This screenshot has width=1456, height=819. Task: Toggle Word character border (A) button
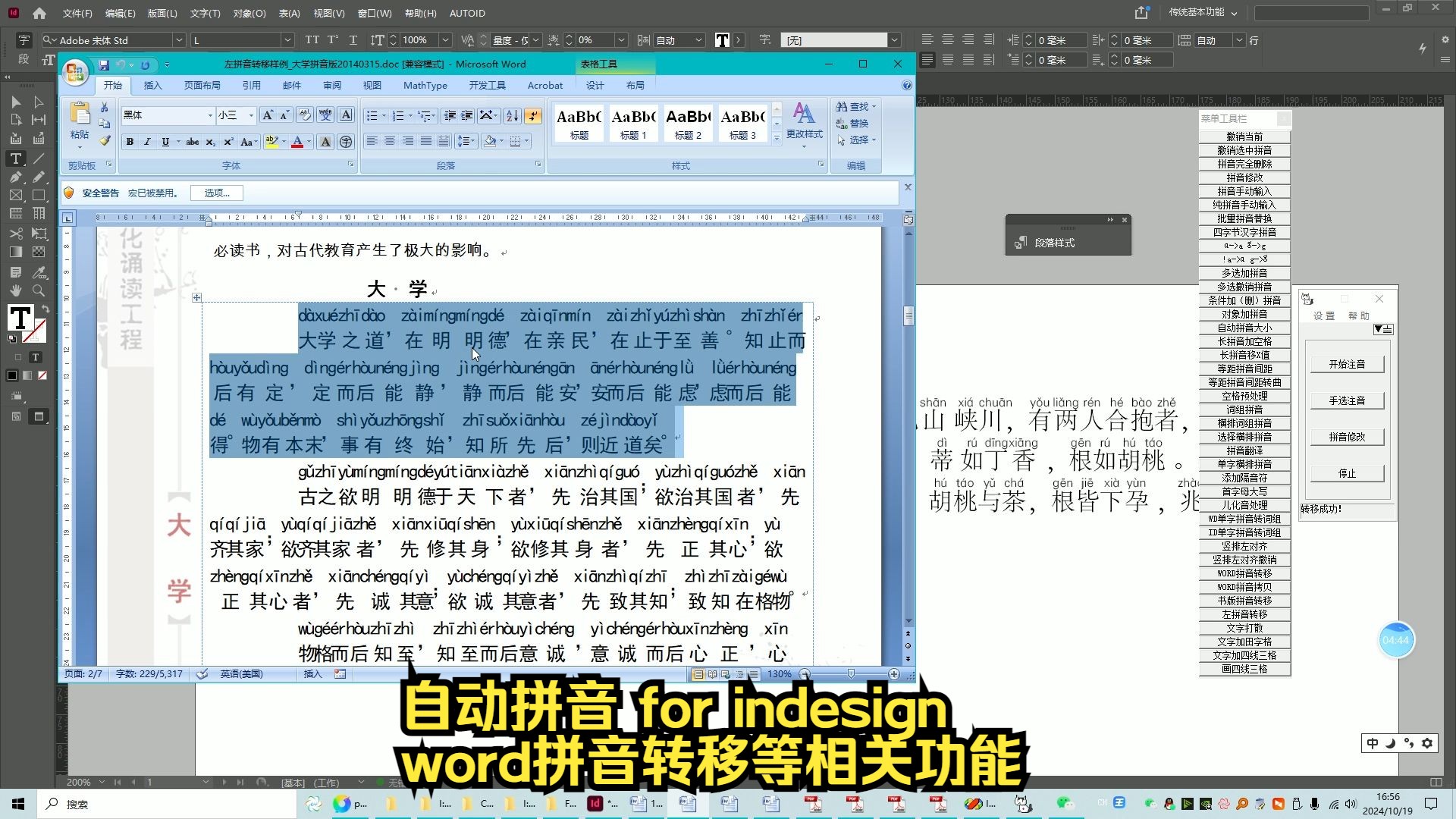click(346, 115)
